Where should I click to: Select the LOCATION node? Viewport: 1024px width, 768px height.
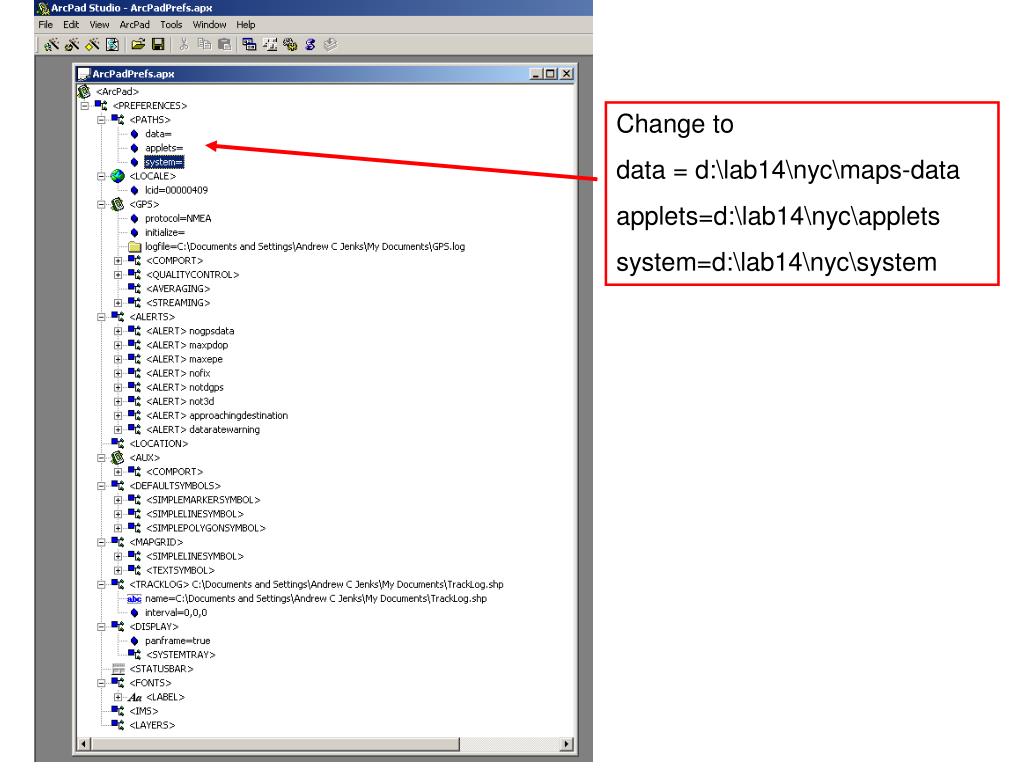pos(159,444)
